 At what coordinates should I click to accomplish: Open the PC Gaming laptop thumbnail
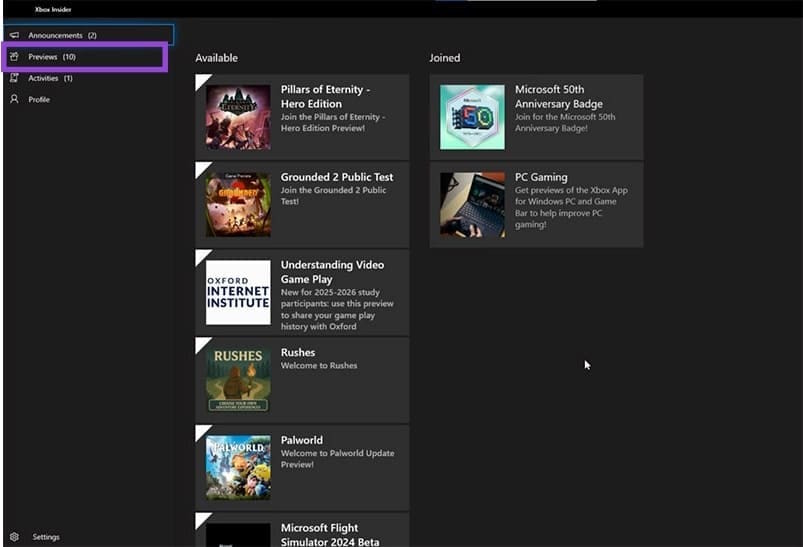coord(472,205)
